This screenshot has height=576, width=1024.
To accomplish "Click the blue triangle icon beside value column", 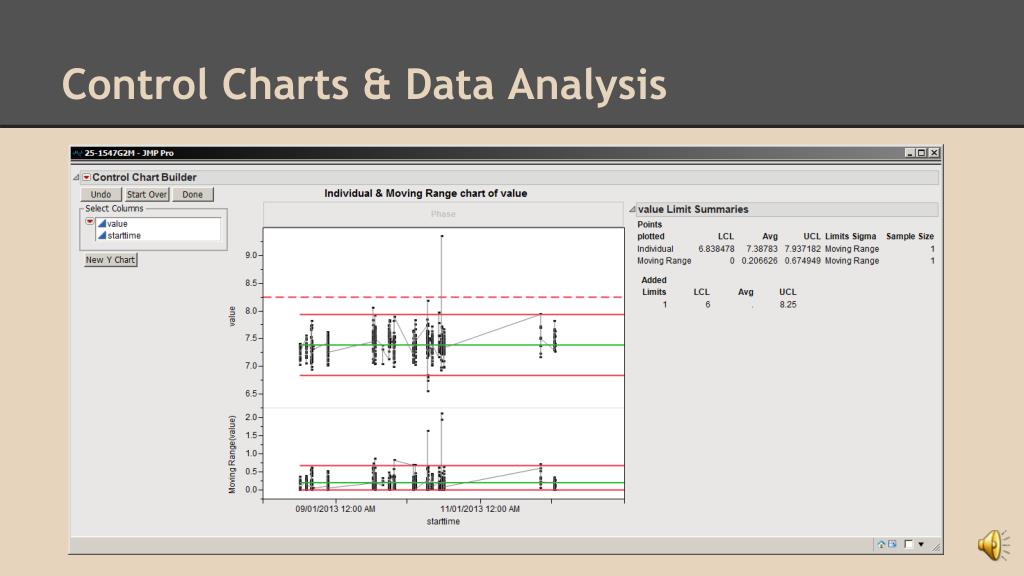I will coord(101,224).
